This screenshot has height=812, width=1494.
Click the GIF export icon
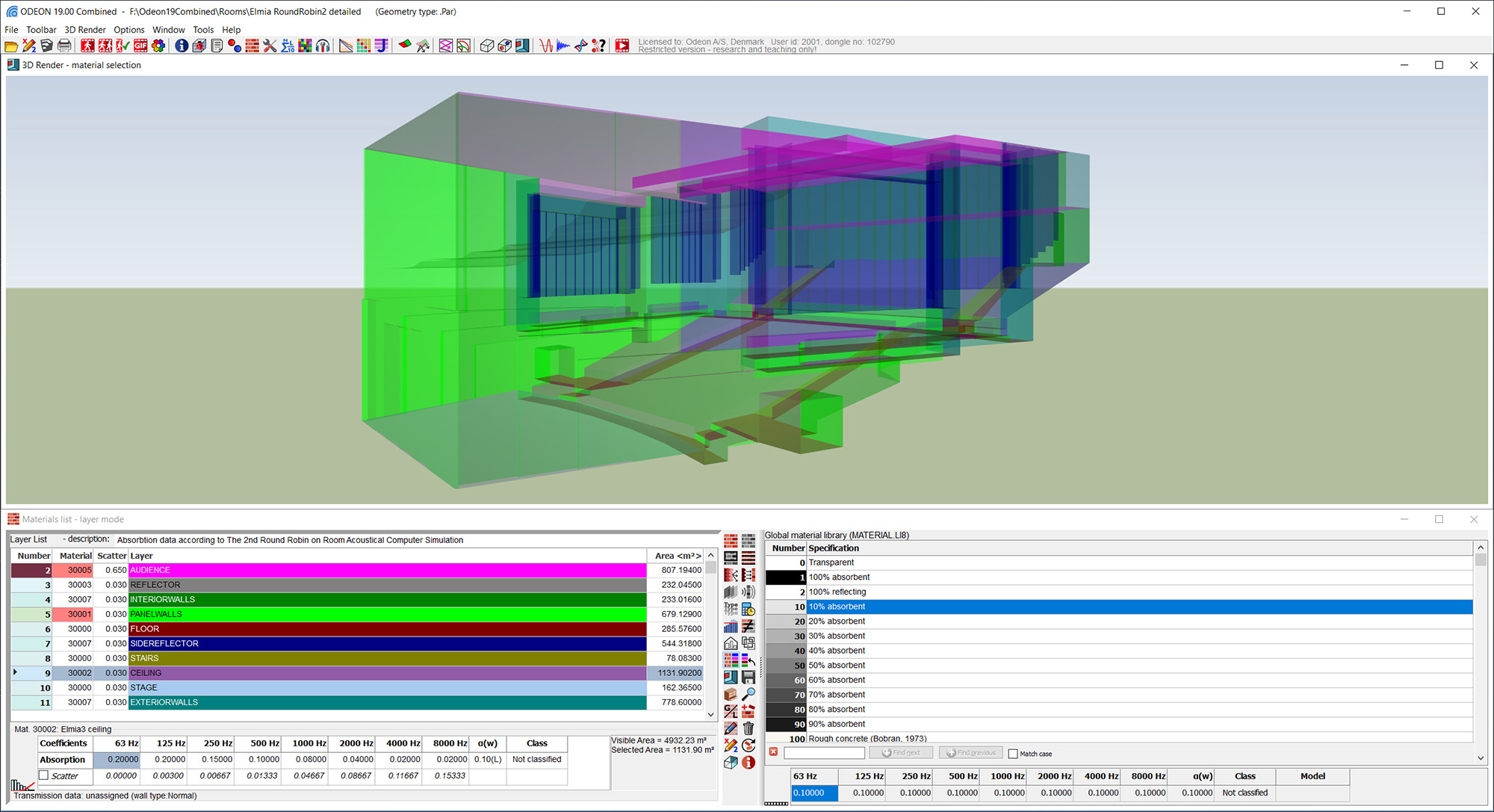click(140, 46)
